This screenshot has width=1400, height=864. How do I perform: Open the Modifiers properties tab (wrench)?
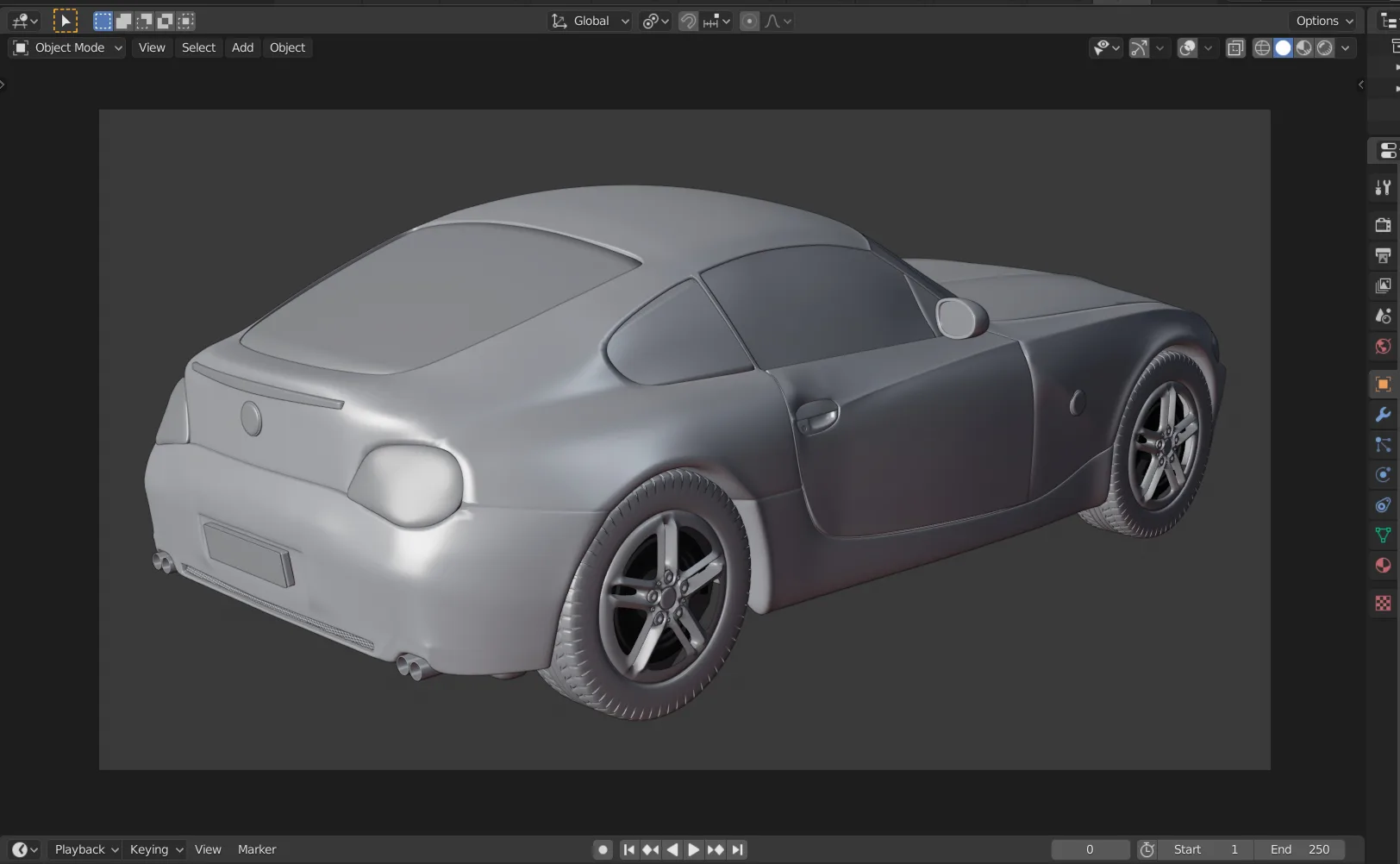1383,415
